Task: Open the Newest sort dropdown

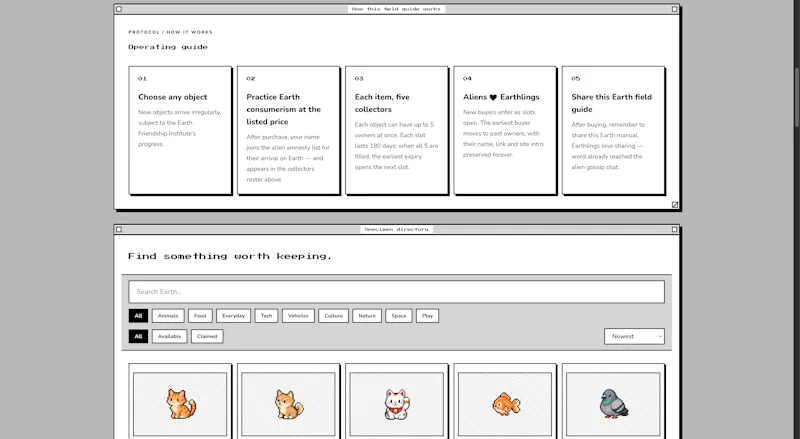Action: (634, 336)
